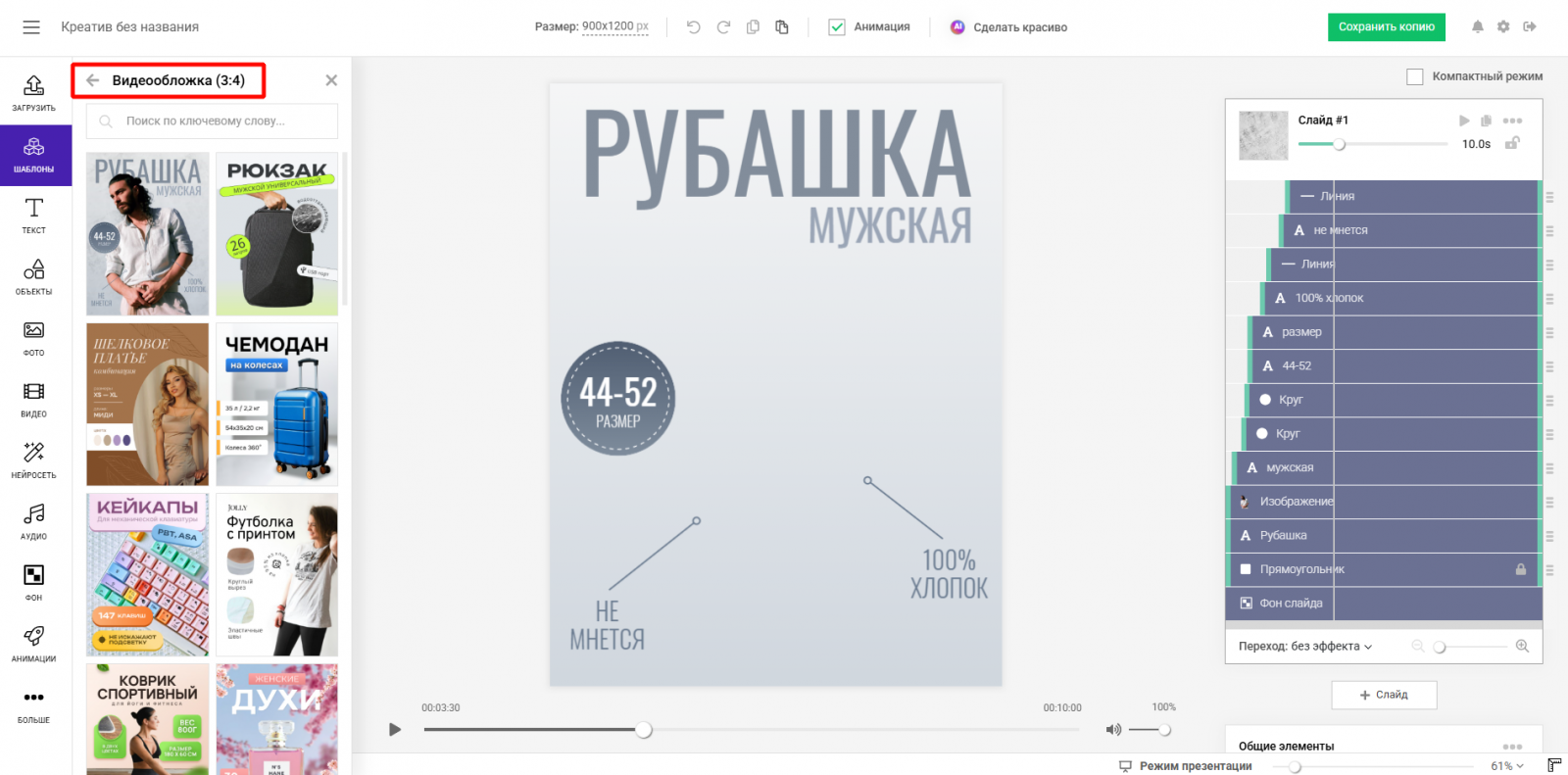This screenshot has width=1568, height=775.
Task: Click the redo arrow in top toolbar
Action: (x=723, y=27)
